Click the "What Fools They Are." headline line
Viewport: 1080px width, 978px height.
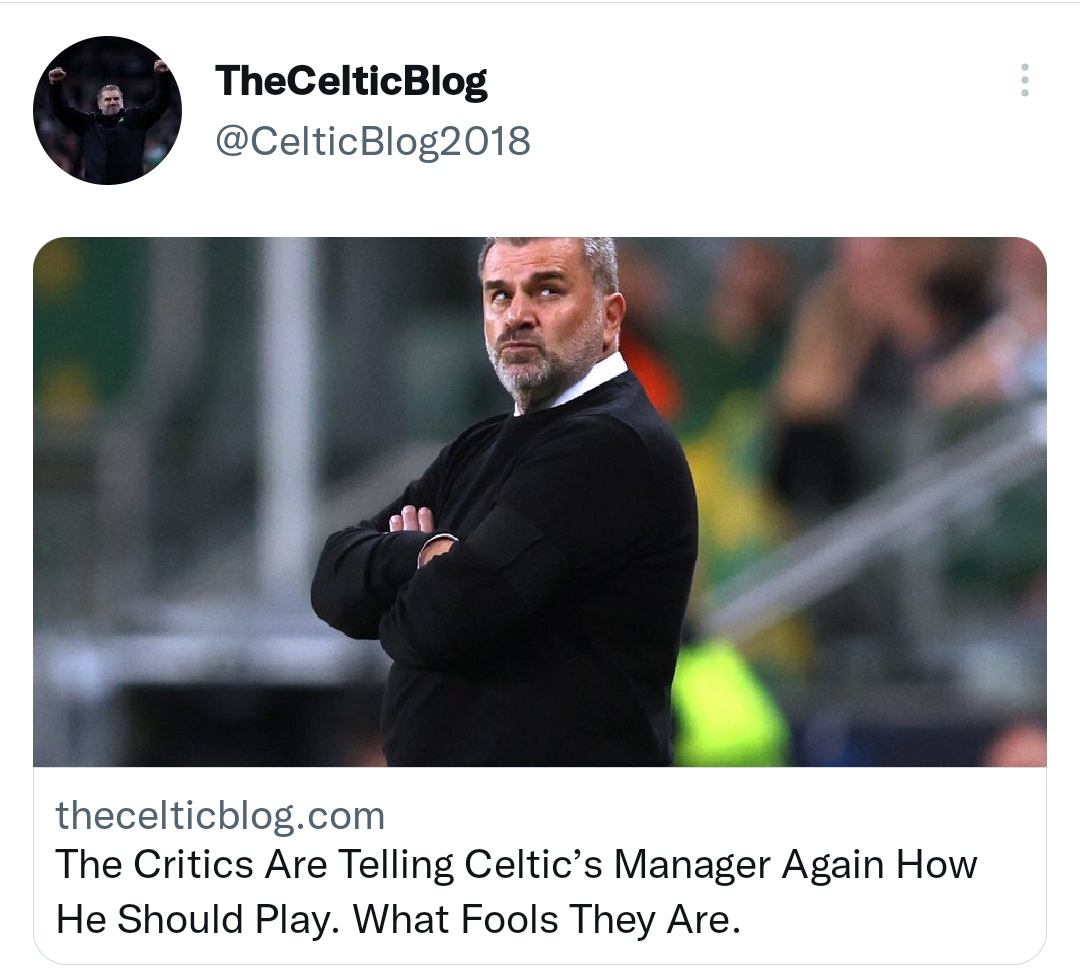546,919
